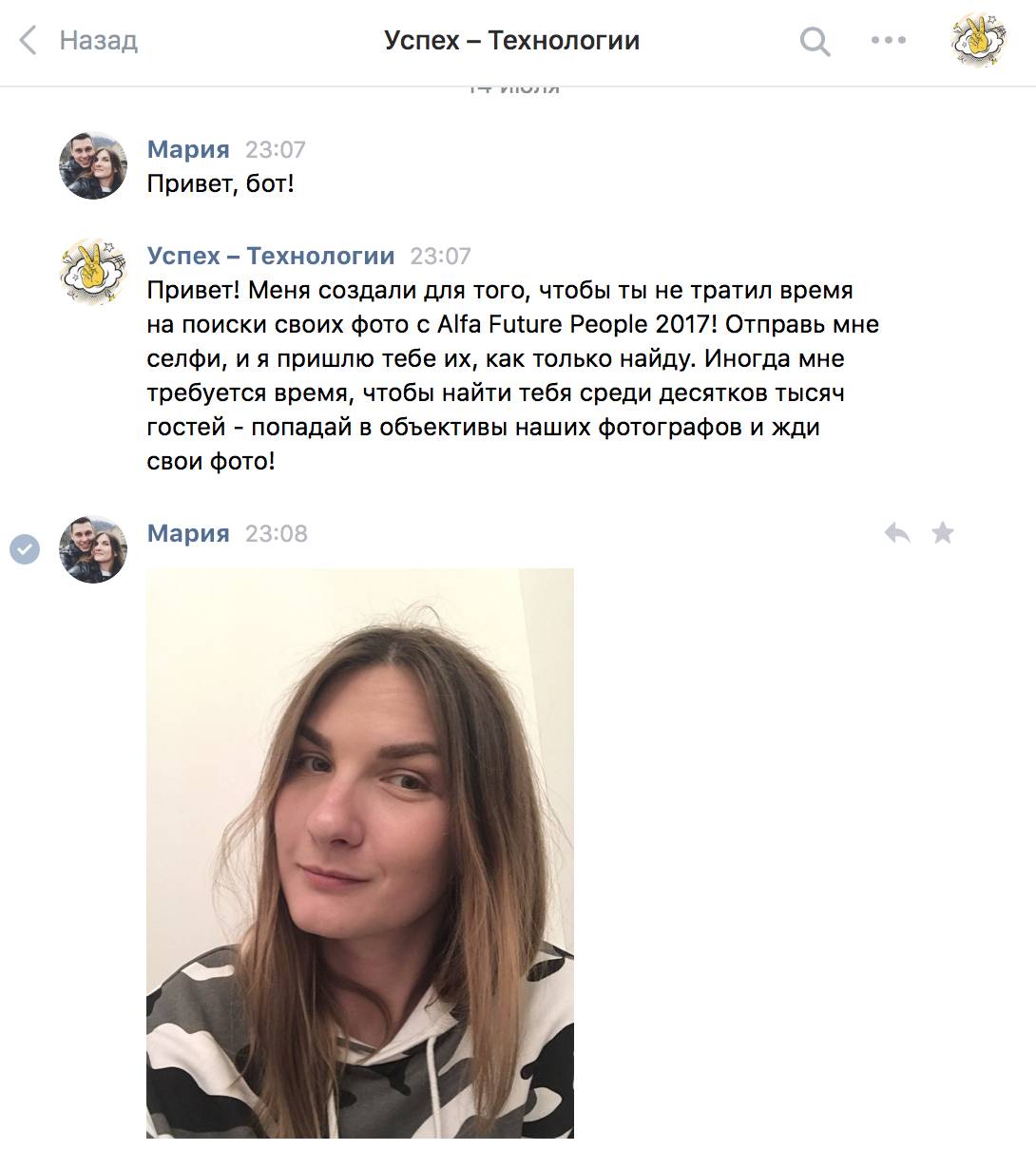Open the attached selfie photo
Viewport: 1036px width, 1150px height.
click(x=360, y=853)
